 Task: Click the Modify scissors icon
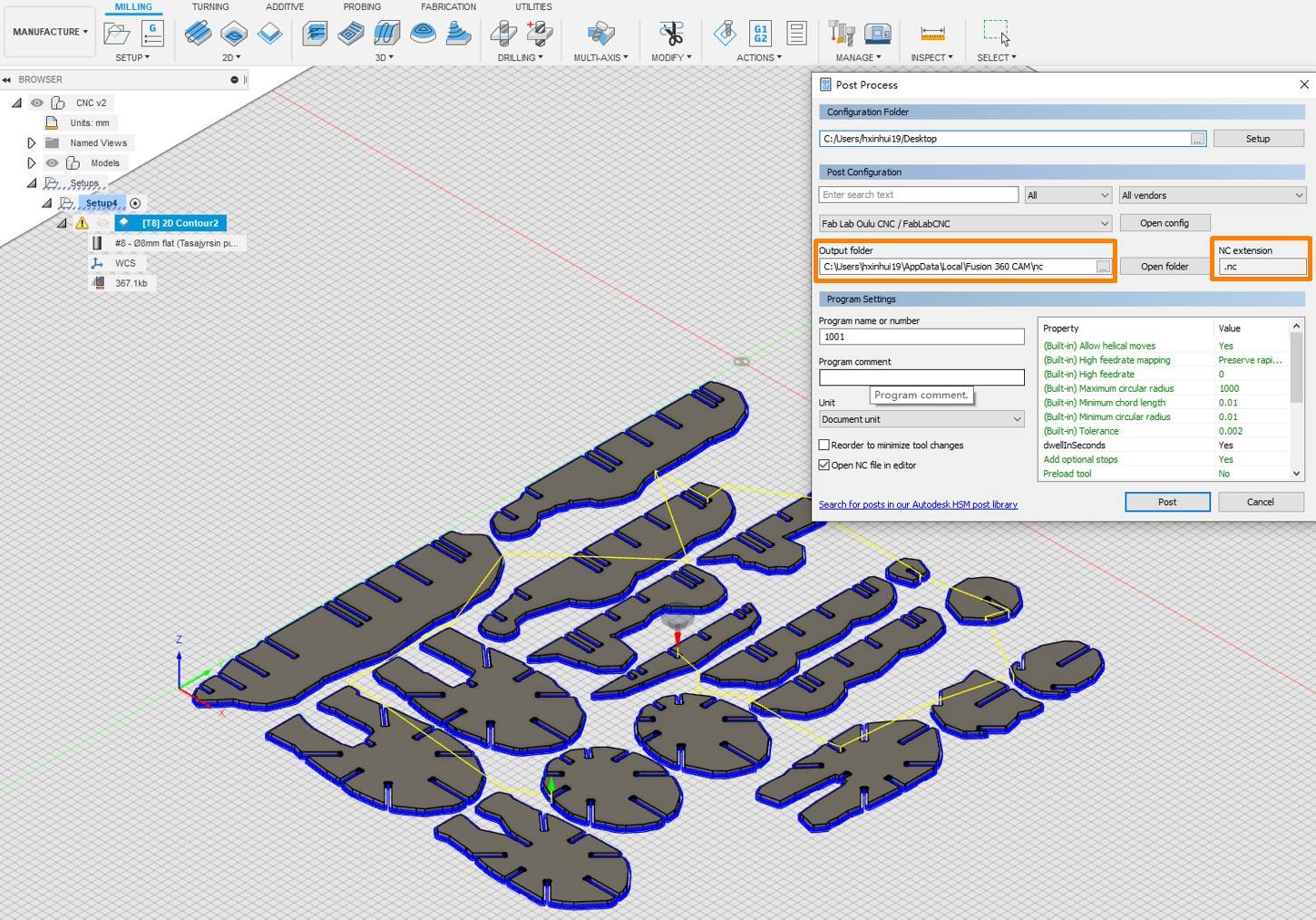pyautogui.click(x=671, y=34)
